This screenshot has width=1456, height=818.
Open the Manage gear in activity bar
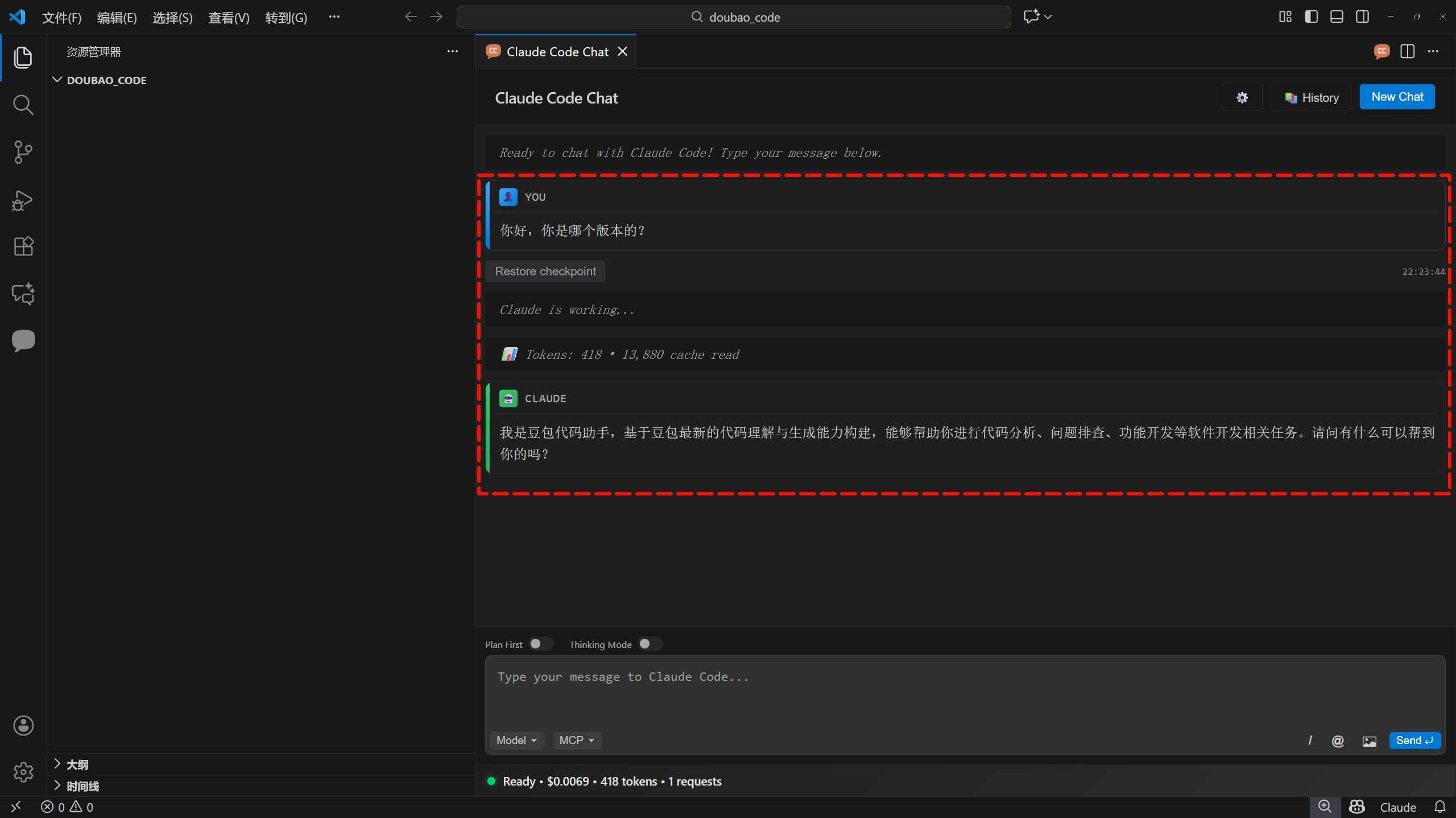click(23, 772)
